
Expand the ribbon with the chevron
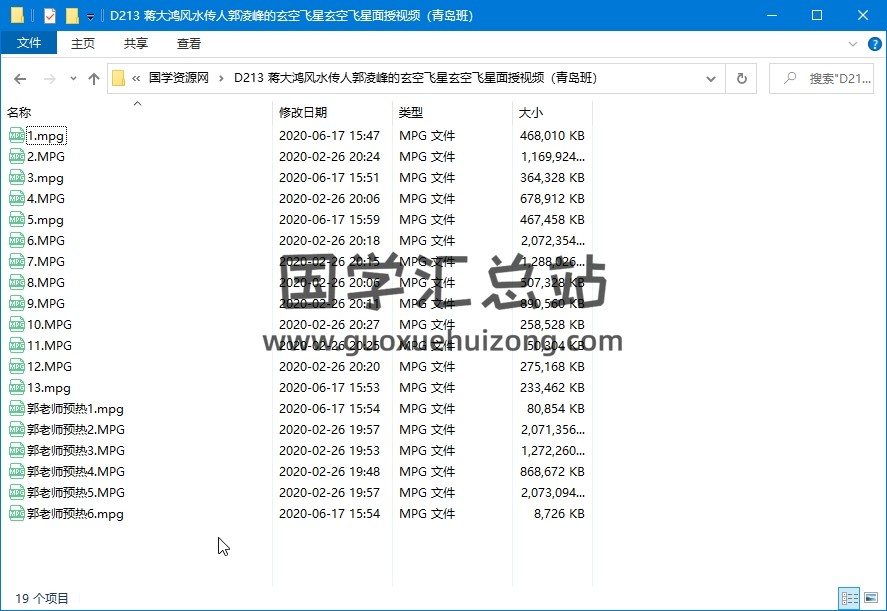click(x=853, y=44)
